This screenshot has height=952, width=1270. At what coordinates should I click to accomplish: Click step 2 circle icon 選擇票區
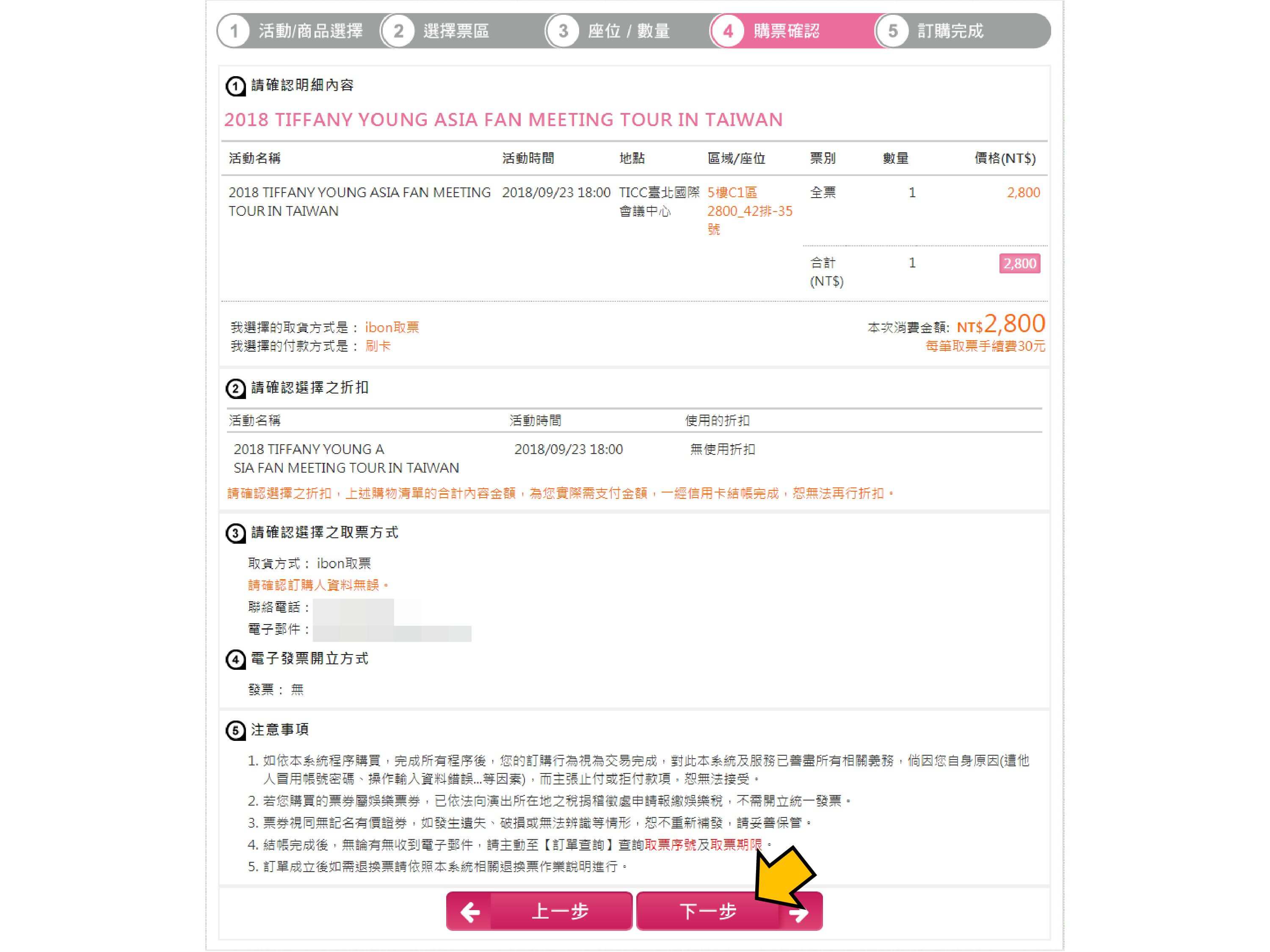[x=398, y=30]
